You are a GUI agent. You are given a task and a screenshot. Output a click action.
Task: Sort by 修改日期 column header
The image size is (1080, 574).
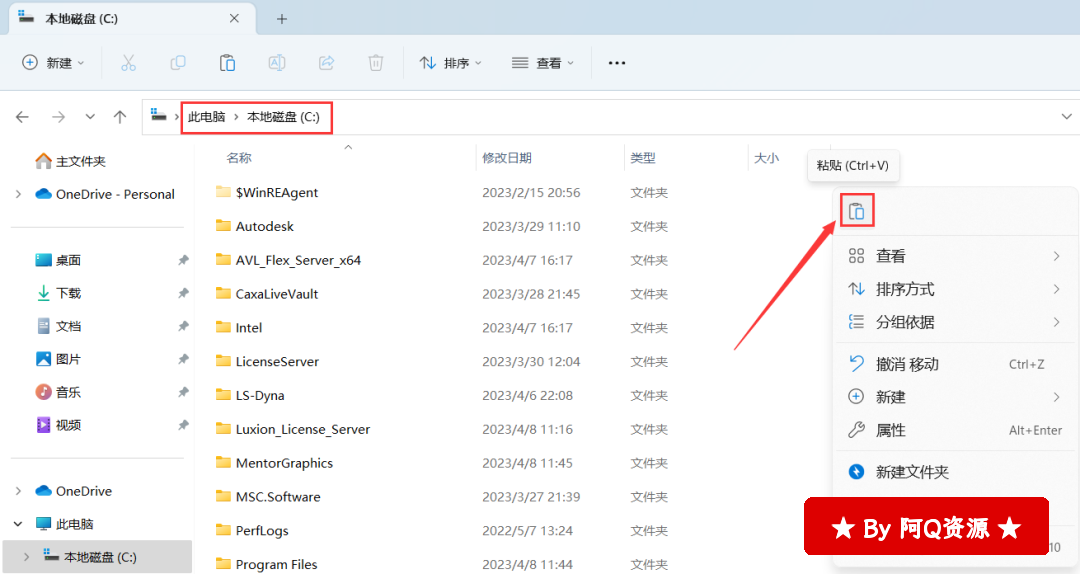(507, 158)
